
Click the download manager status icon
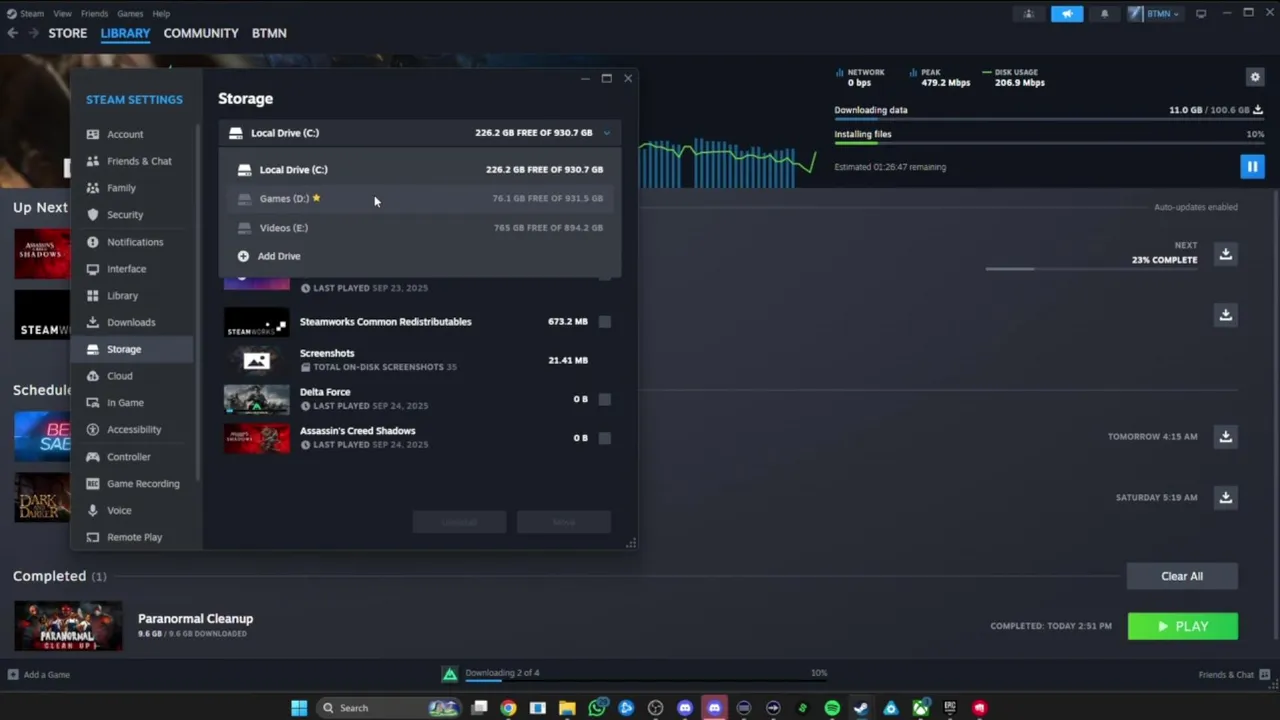click(x=450, y=674)
